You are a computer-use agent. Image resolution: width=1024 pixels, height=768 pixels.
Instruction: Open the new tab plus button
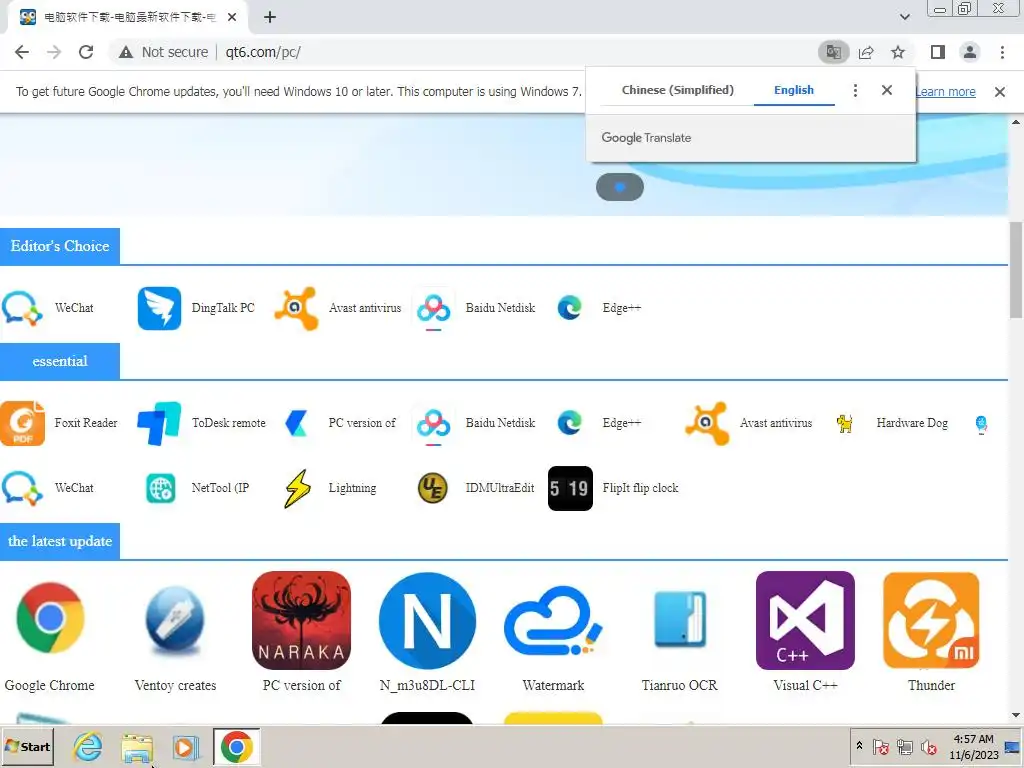coord(270,17)
